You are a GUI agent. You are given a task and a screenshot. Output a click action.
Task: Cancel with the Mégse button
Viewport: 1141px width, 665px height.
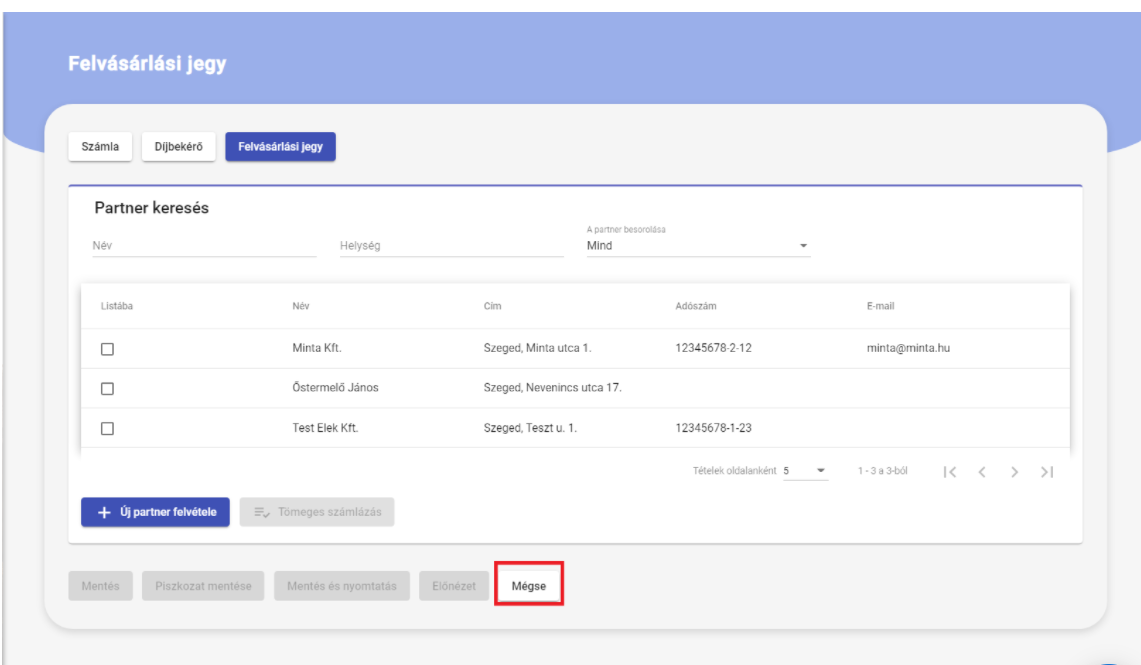click(529, 586)
